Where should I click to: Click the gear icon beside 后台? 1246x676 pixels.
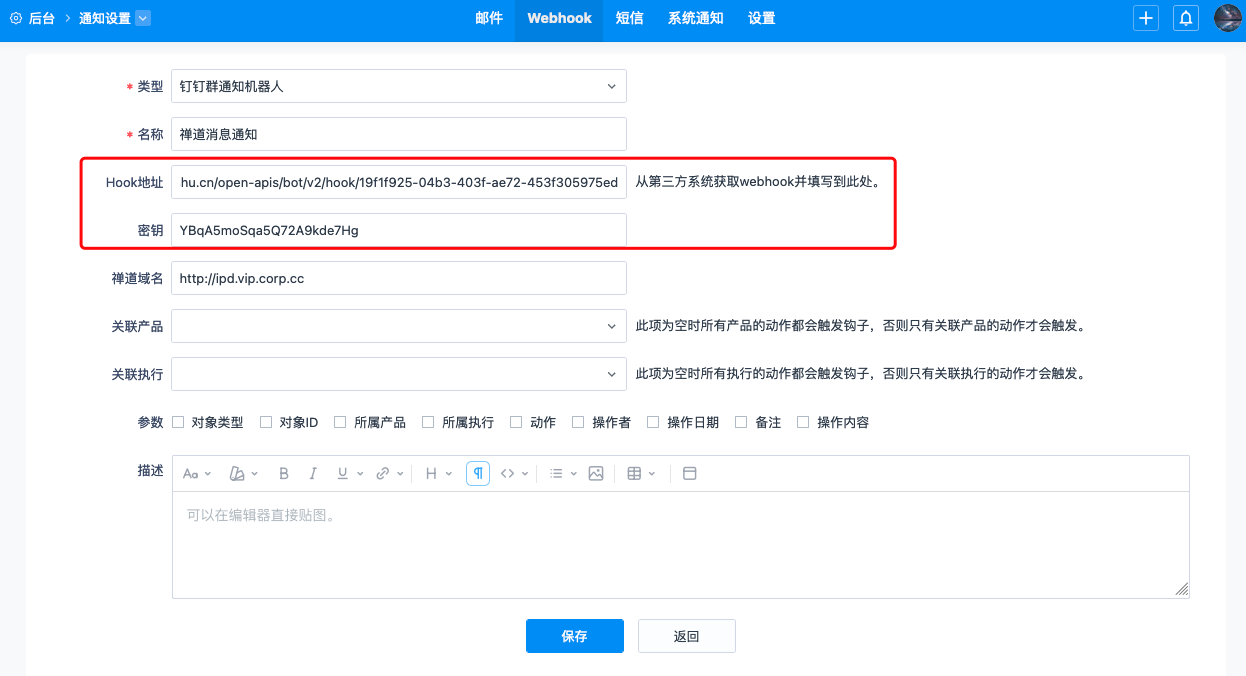[16, 18]
